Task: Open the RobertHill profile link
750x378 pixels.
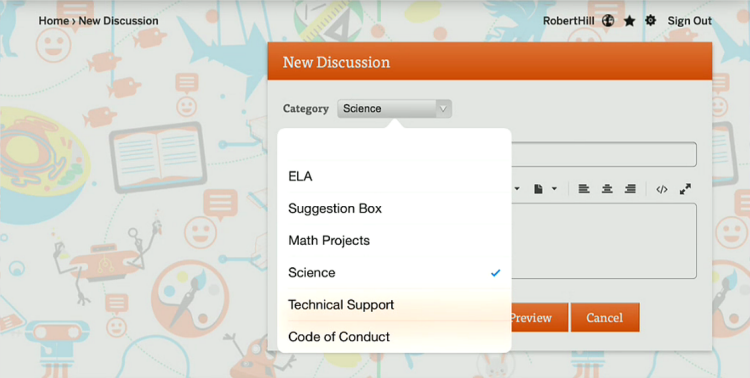Action: (569, 21)
